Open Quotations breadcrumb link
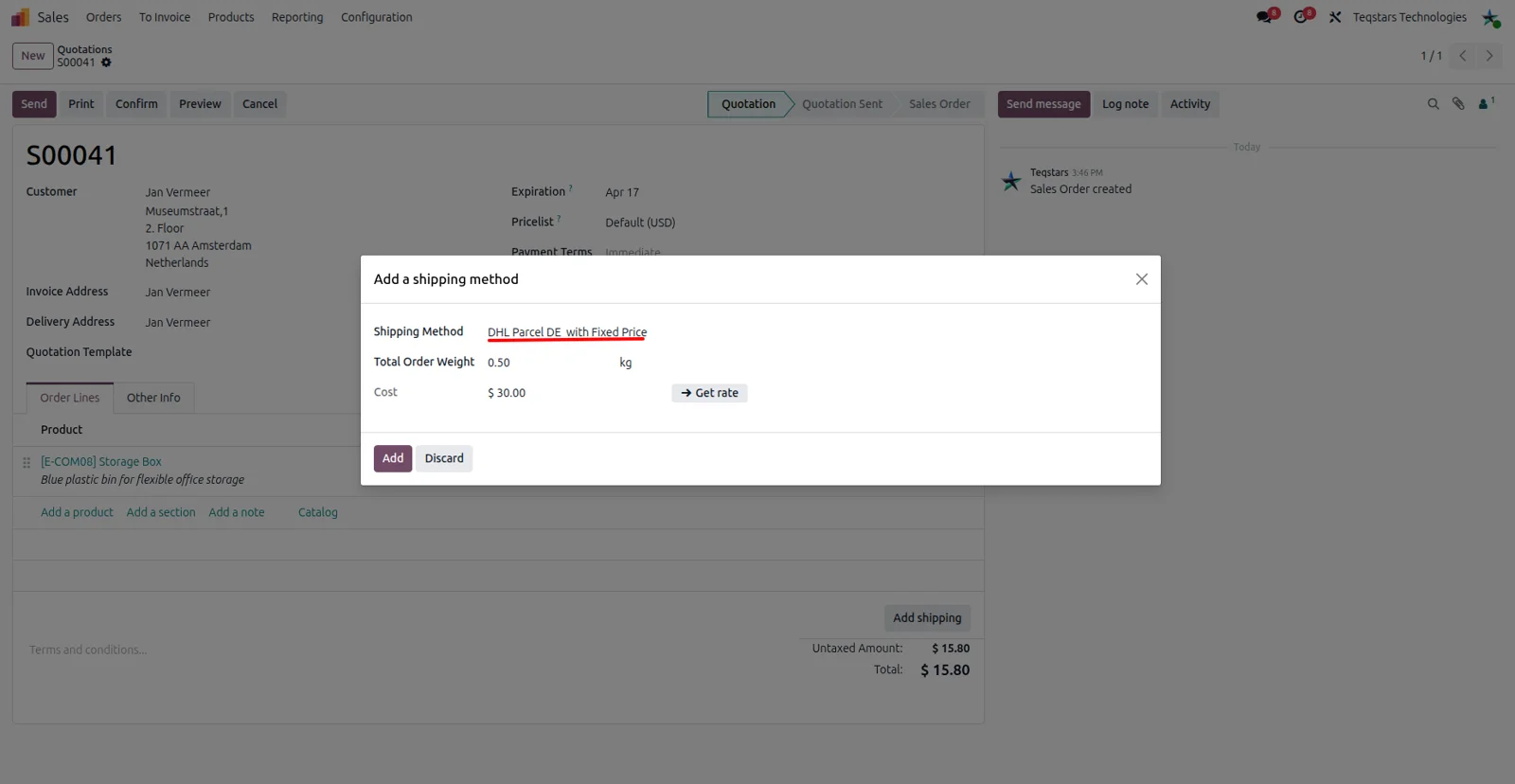 tap(84, 49)
